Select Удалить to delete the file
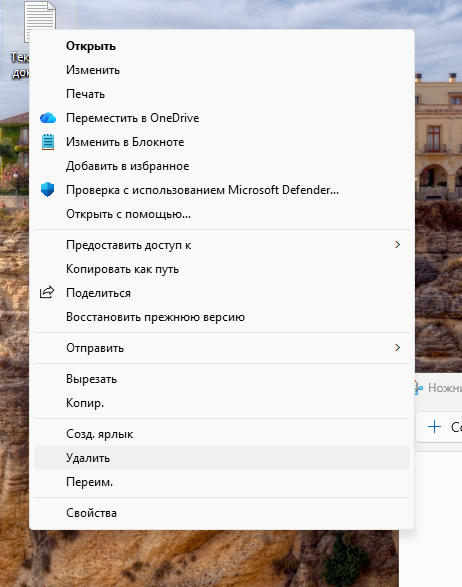462x587 pixels. [x=222, y=458]
